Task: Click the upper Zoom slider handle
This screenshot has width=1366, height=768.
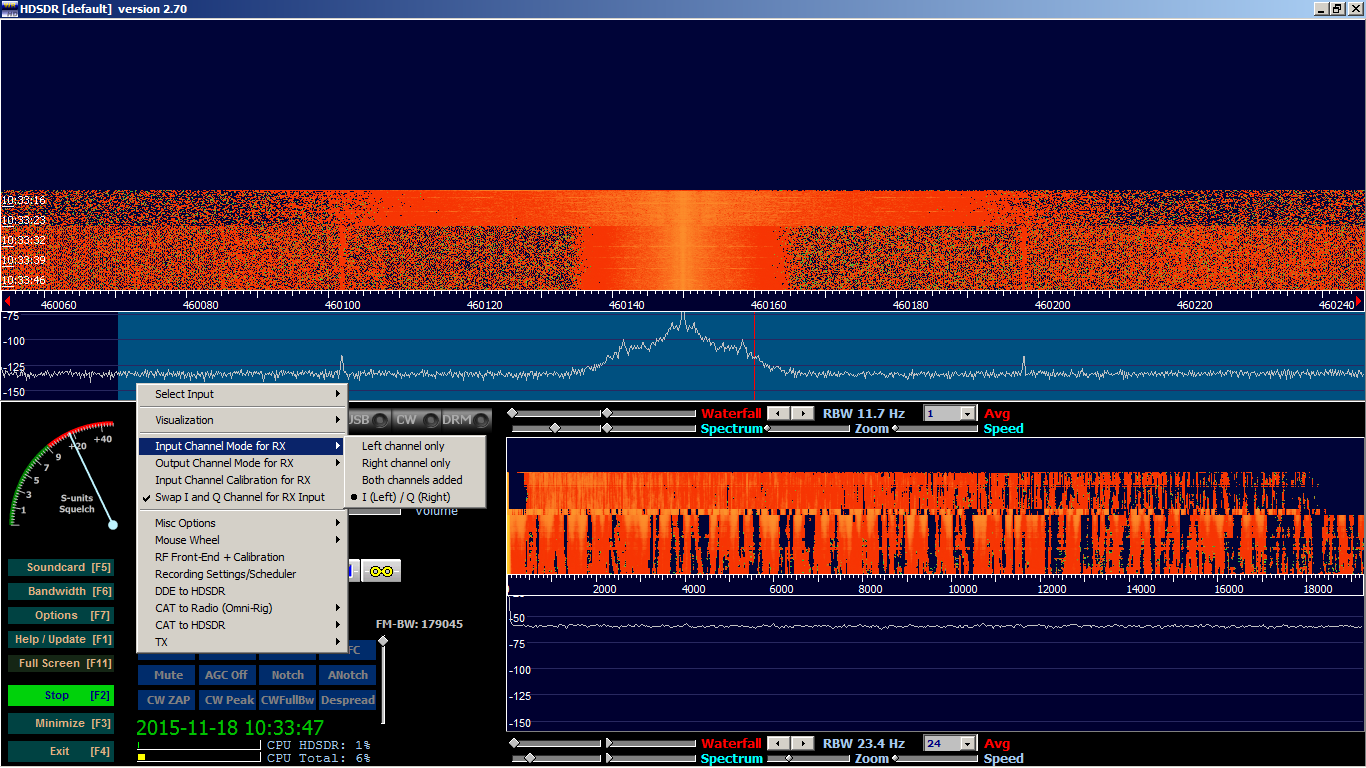Action: [x=767, y=428]
